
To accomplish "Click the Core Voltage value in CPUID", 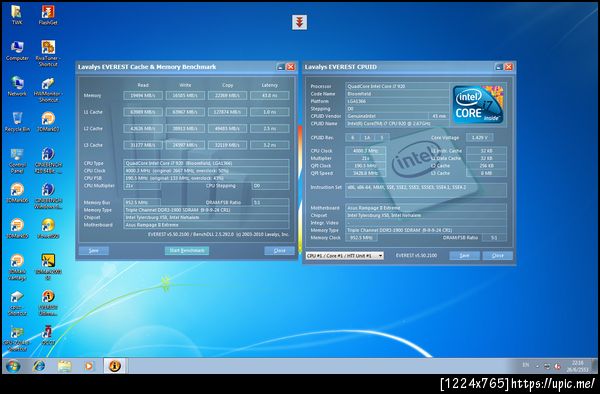I will [x=479, y=137].
